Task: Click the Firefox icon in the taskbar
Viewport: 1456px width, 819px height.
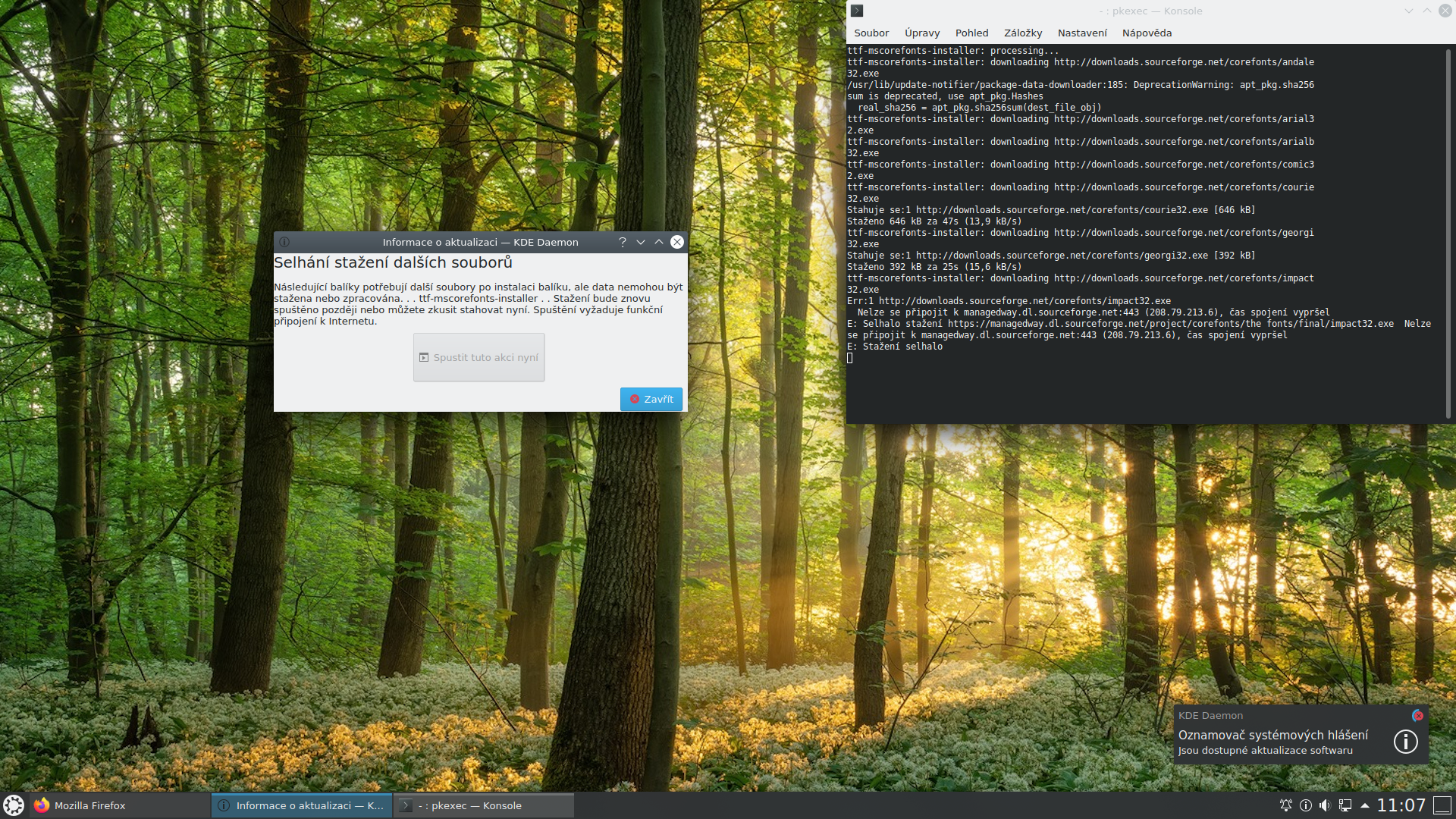Action: (x=42, y=805)
